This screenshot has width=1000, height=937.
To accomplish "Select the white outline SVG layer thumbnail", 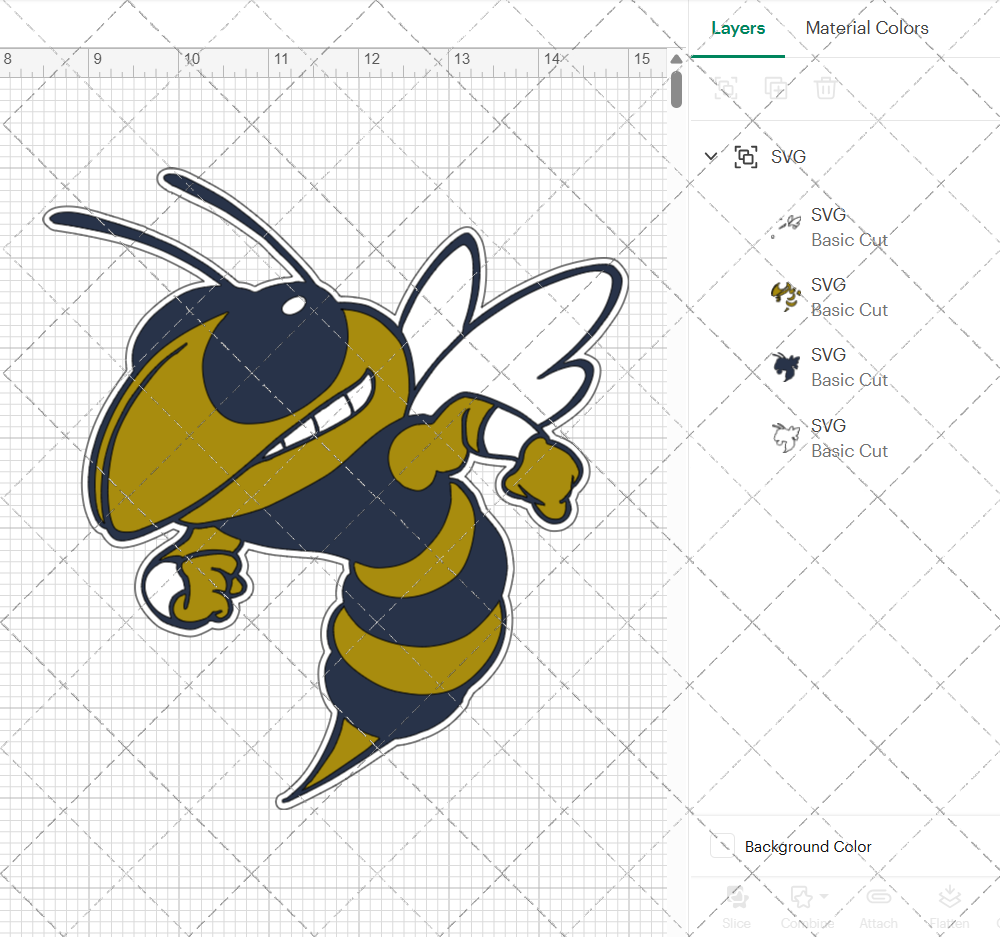I will click(x=786, y=438).
